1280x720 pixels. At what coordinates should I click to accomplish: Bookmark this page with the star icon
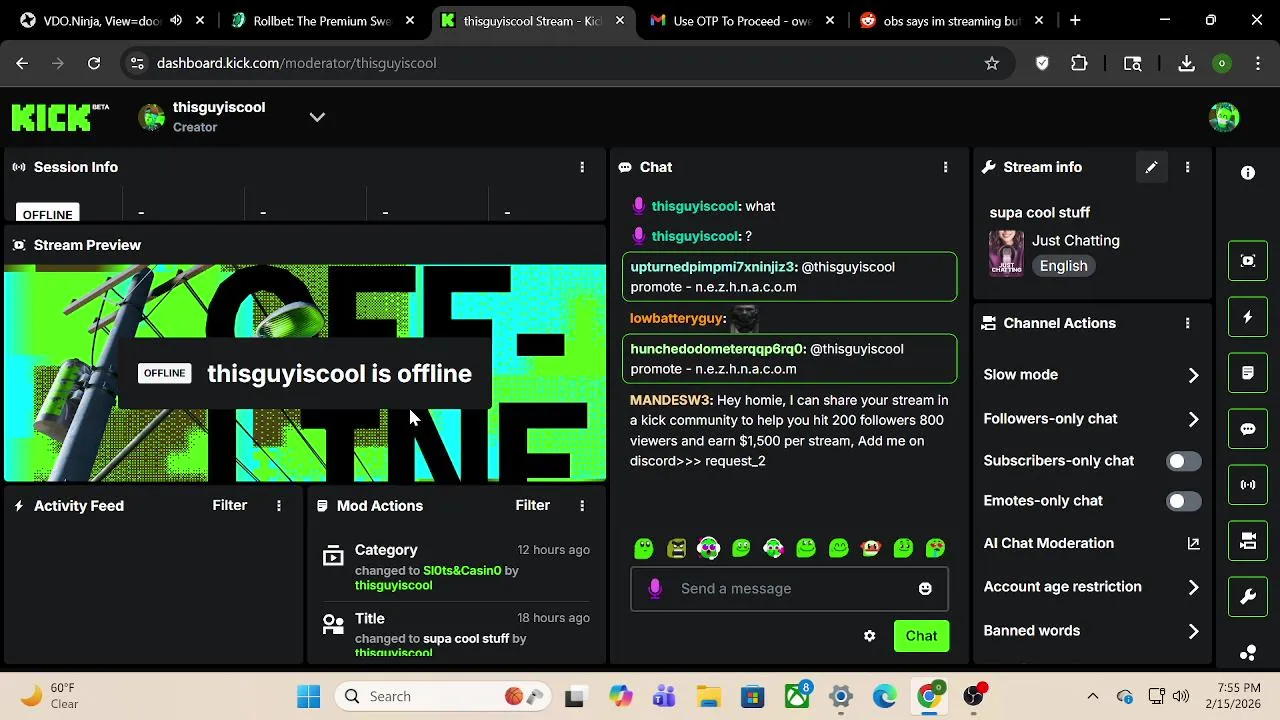point(992,63)
